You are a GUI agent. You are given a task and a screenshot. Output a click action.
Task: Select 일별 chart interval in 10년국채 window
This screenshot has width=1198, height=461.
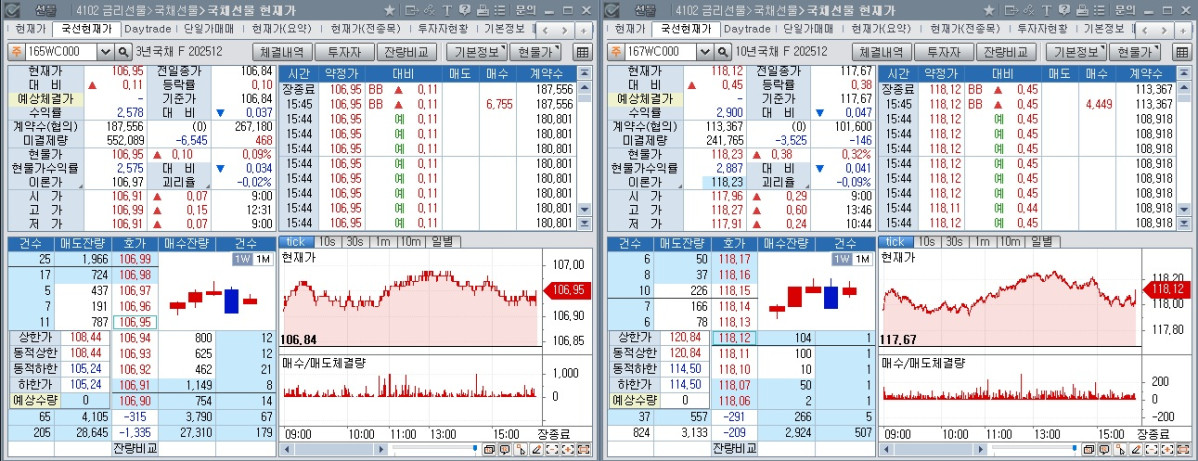[1041, 242]
